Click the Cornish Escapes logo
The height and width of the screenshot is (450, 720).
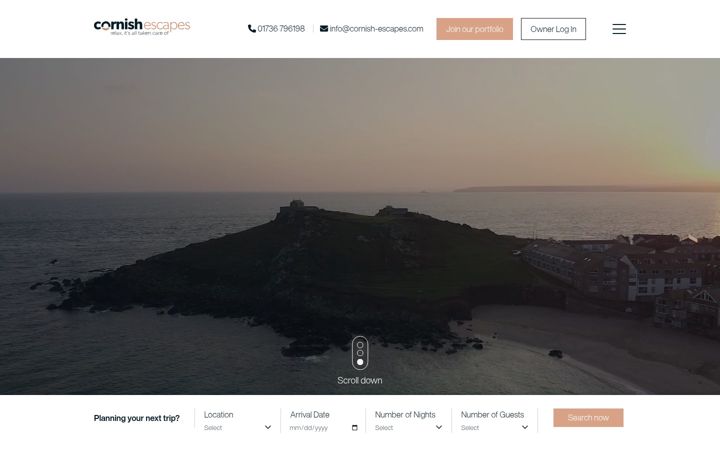pos(142,27)
